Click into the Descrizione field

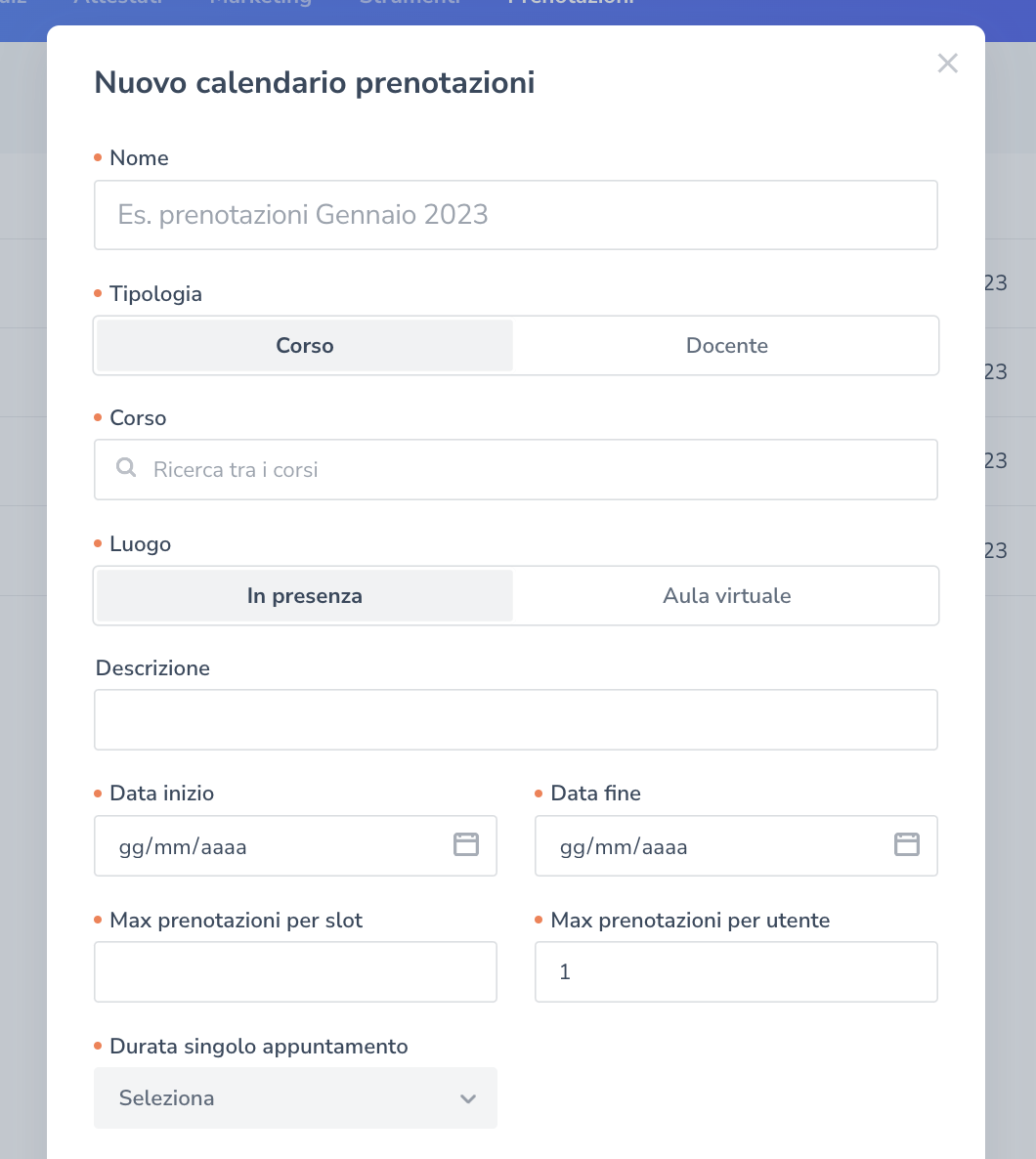[x=515, y=720]
